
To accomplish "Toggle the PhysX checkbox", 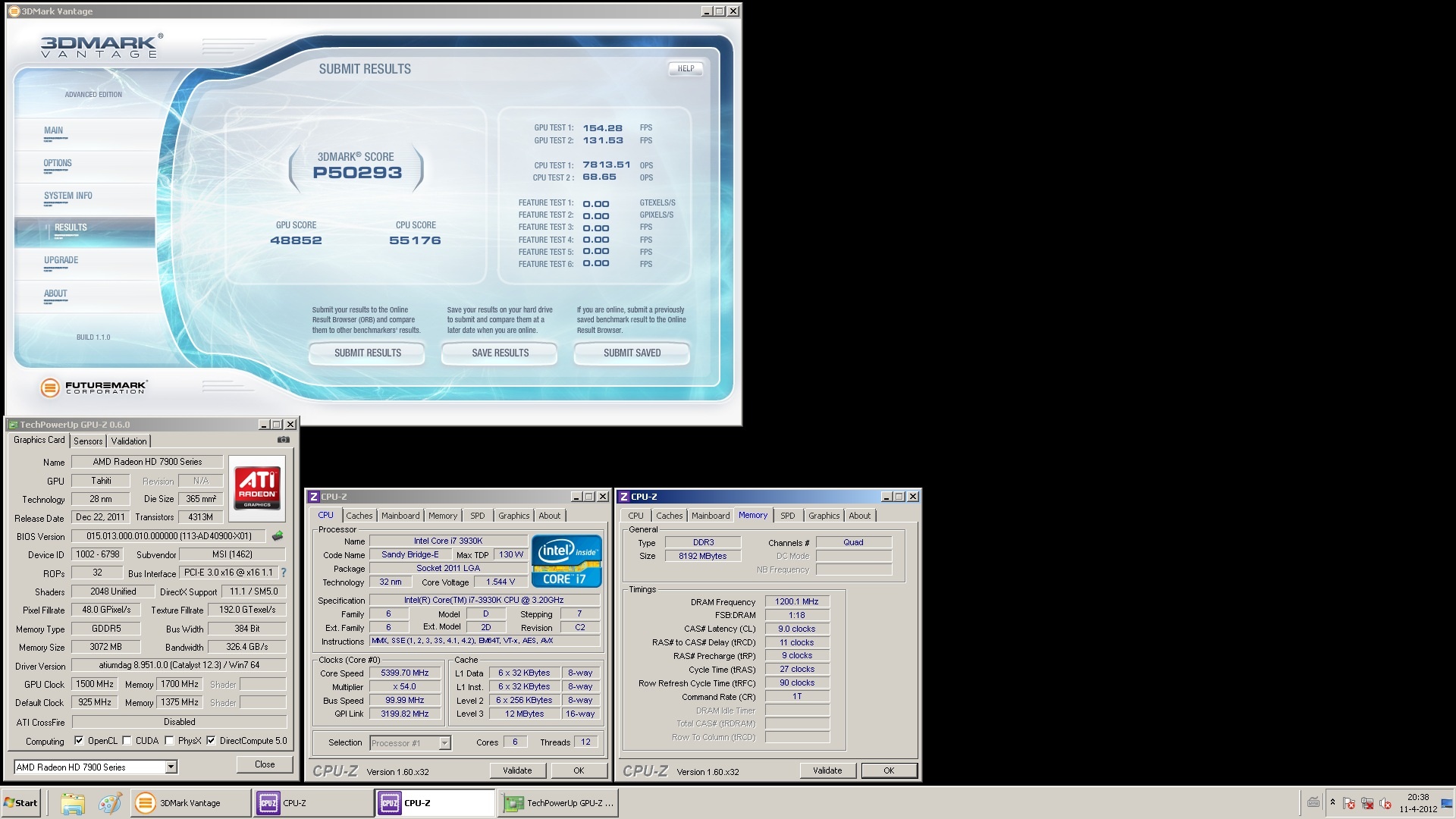I will (x=169, y=741).
